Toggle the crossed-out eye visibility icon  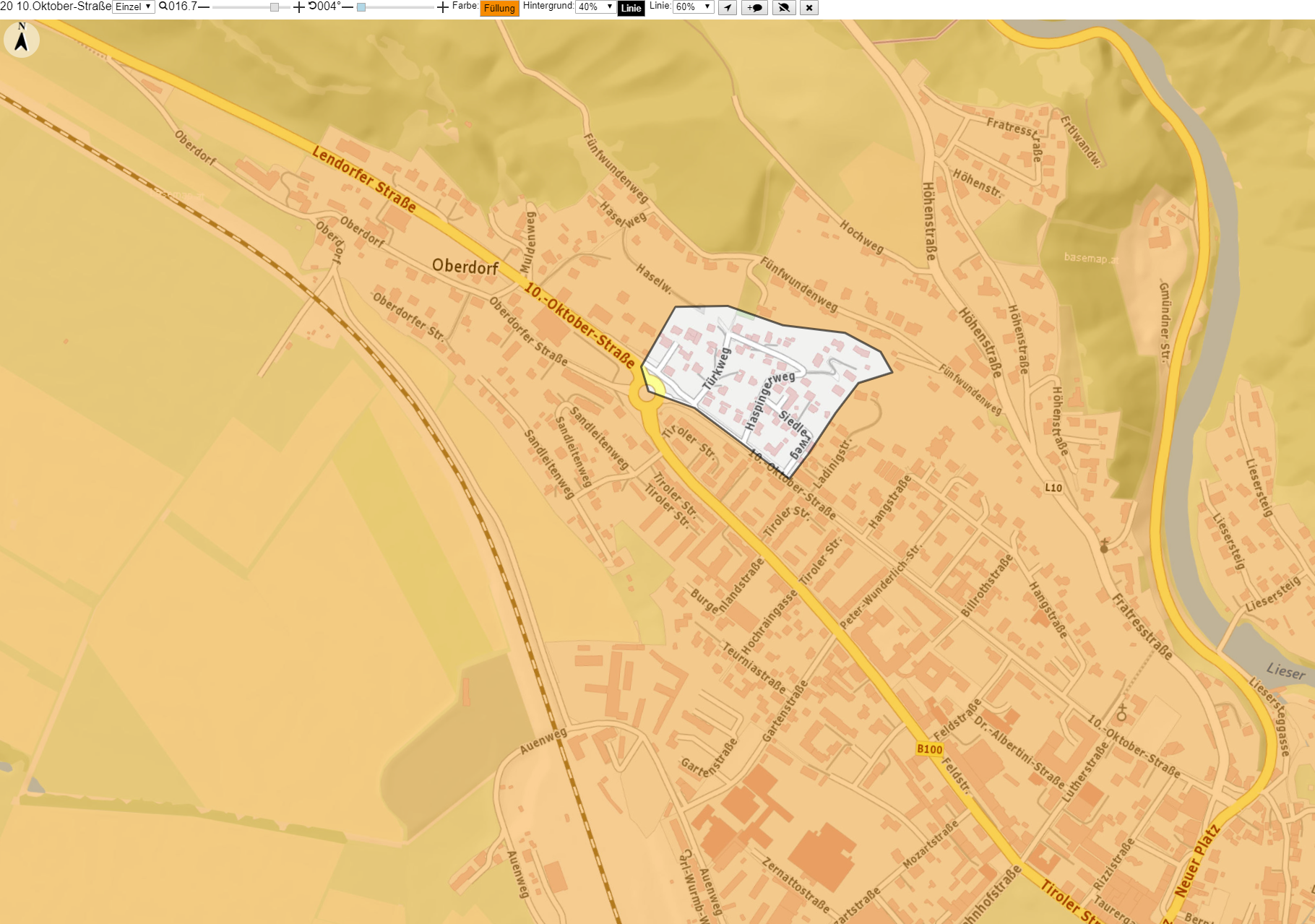tap(784, 8)
